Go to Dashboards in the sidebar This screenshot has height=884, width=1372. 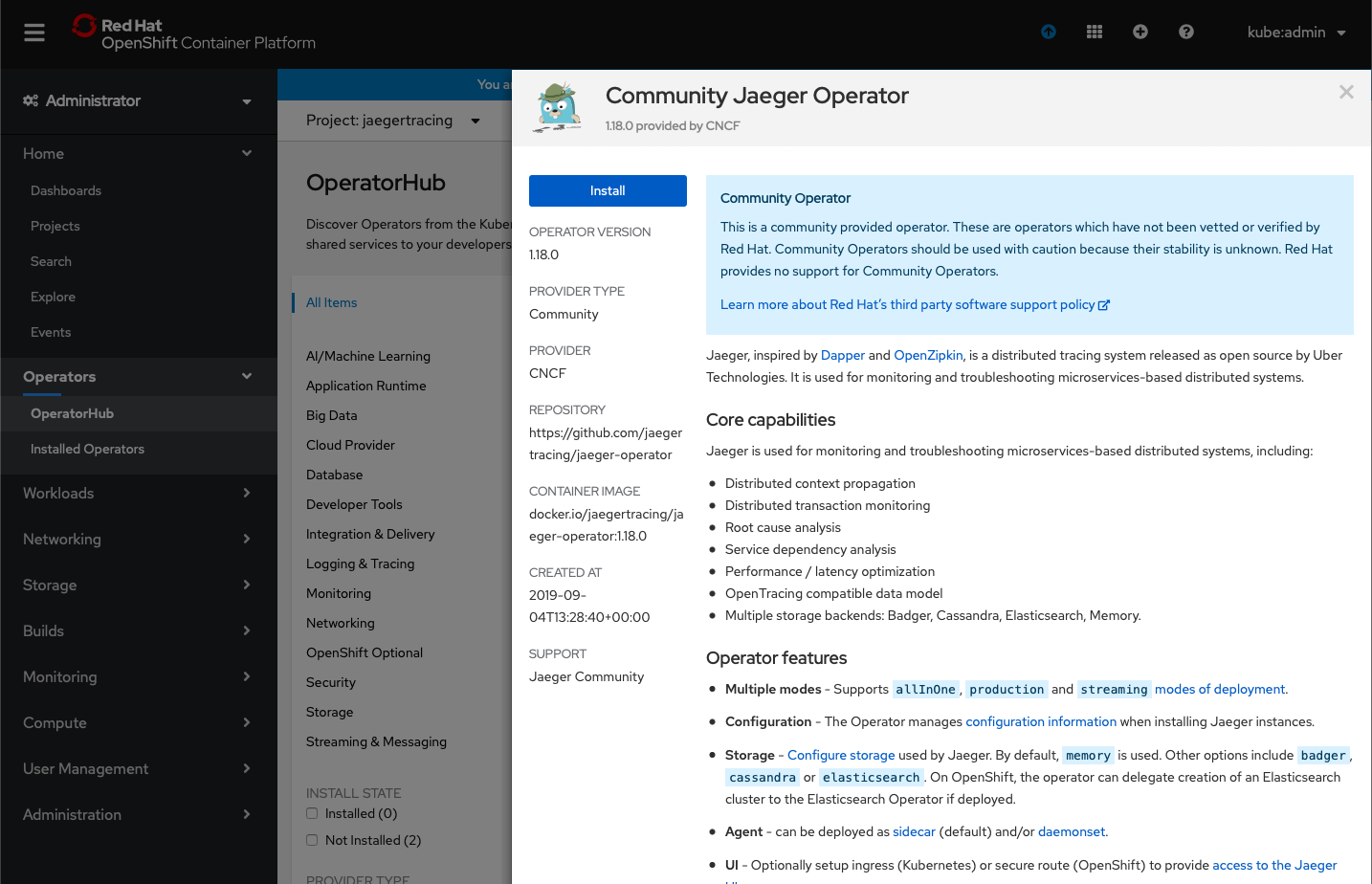(66, 190)
